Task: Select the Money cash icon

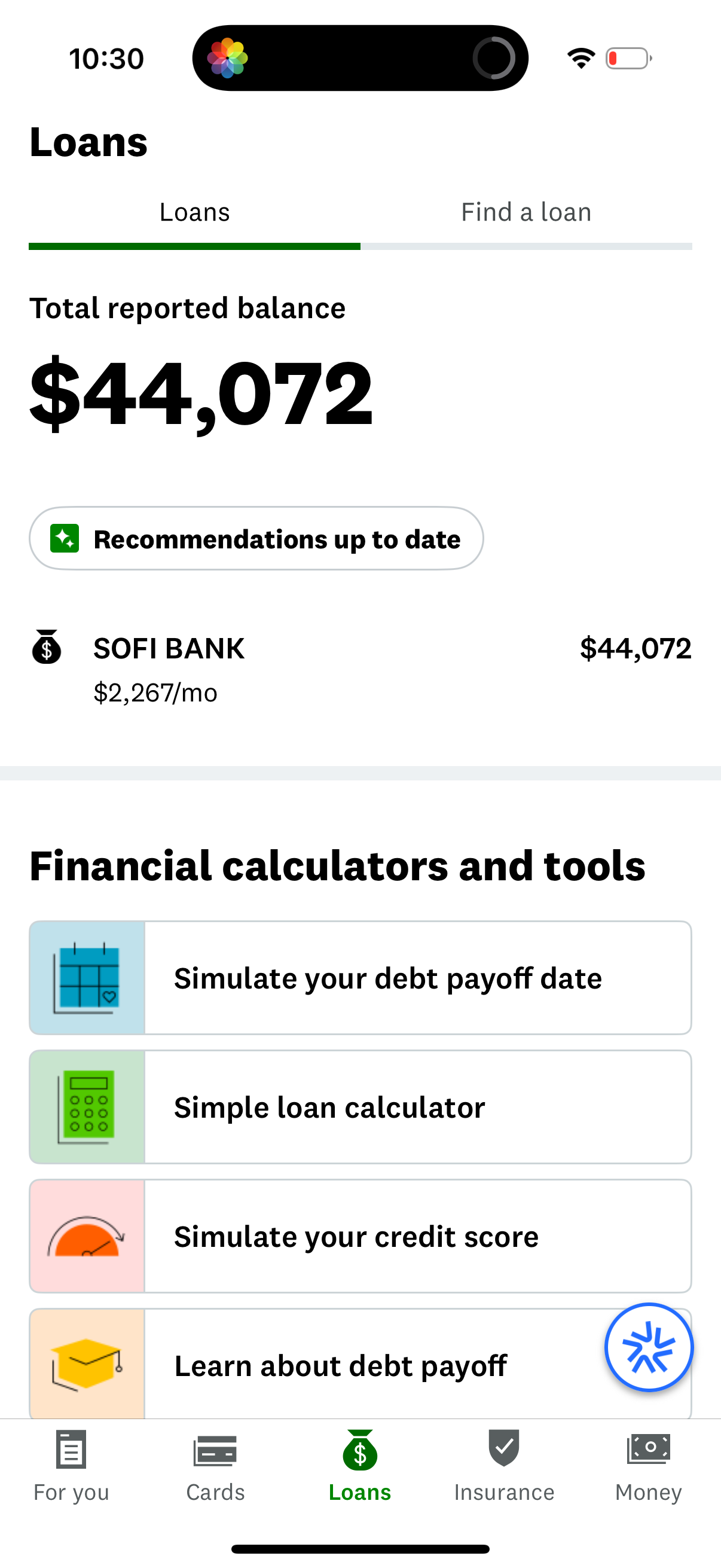Action: tap(648, 1451)
